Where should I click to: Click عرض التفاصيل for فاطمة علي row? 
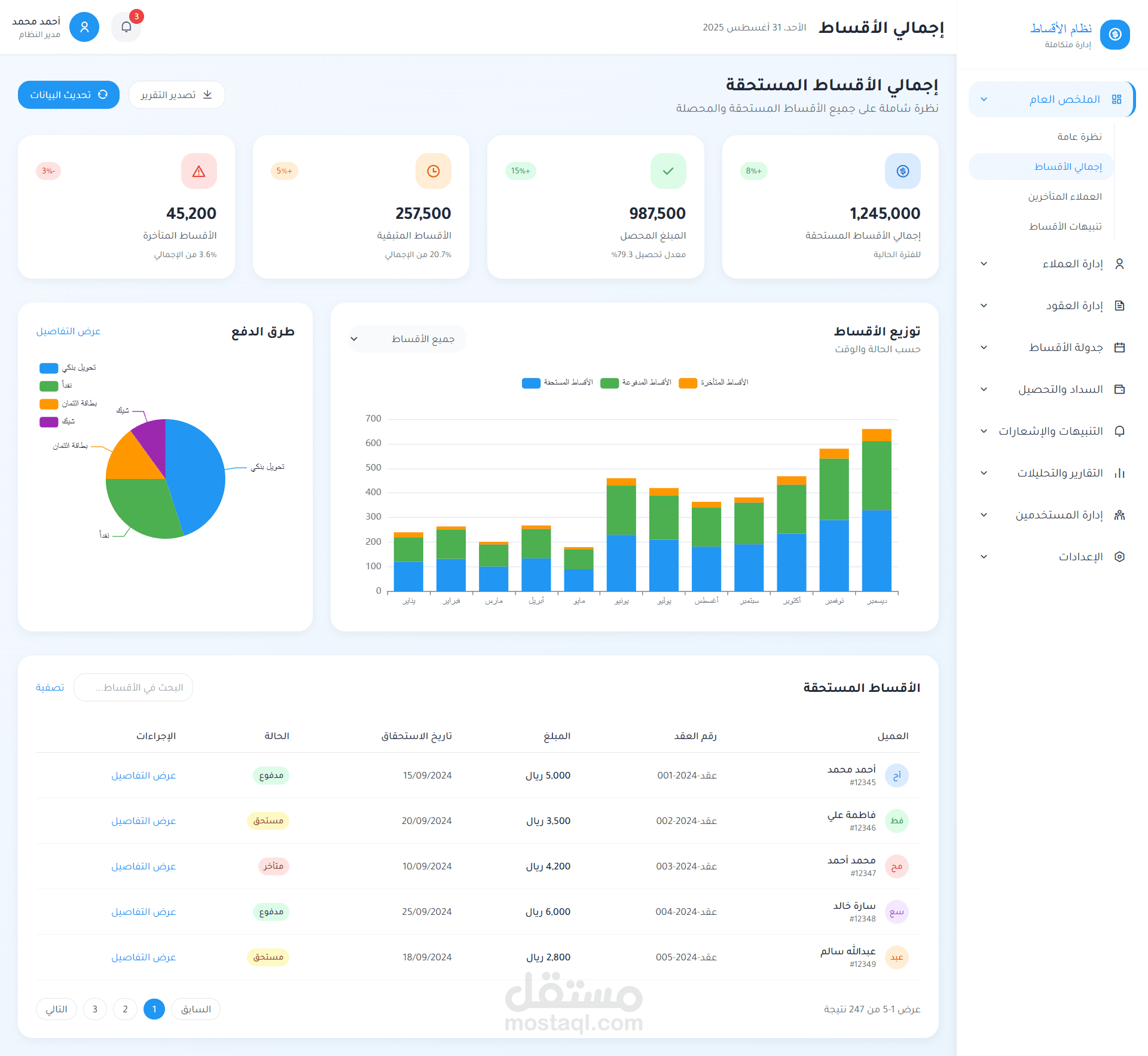[143, 821]
